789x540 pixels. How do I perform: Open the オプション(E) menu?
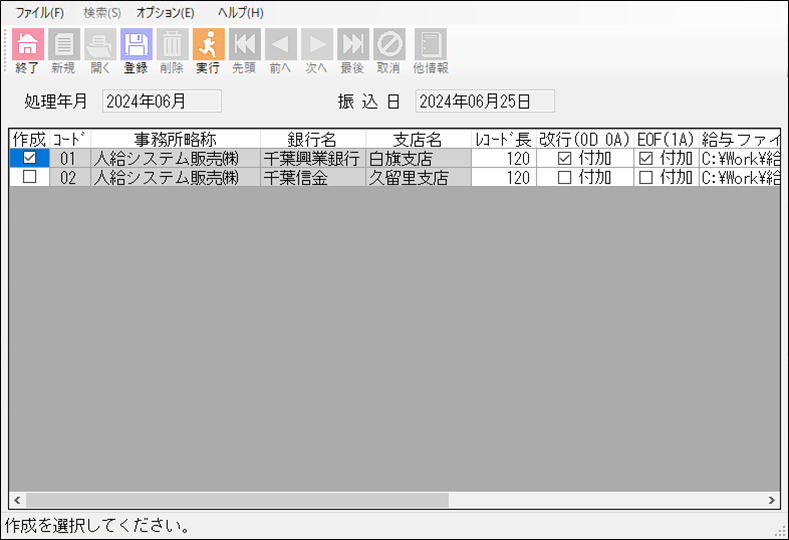pyautogui.click(x=165, y=13)
